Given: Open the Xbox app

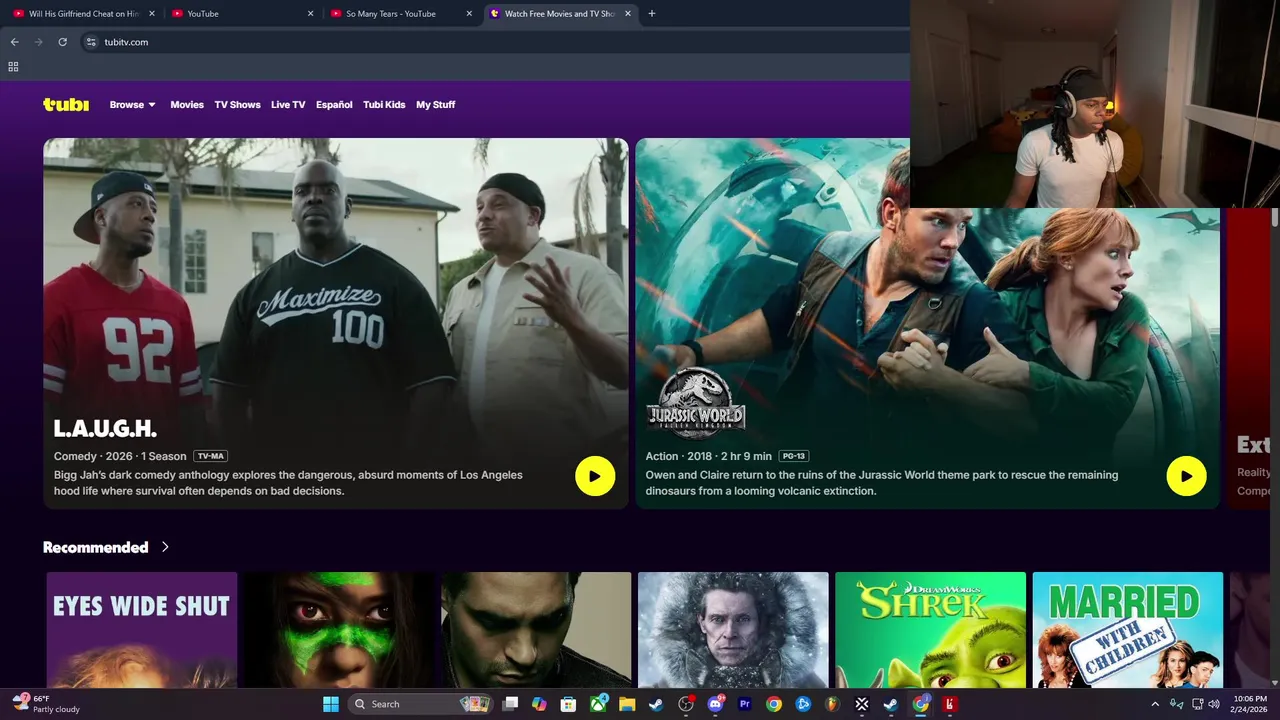Looking at the screenshot, I should click(x=598, y=704).
